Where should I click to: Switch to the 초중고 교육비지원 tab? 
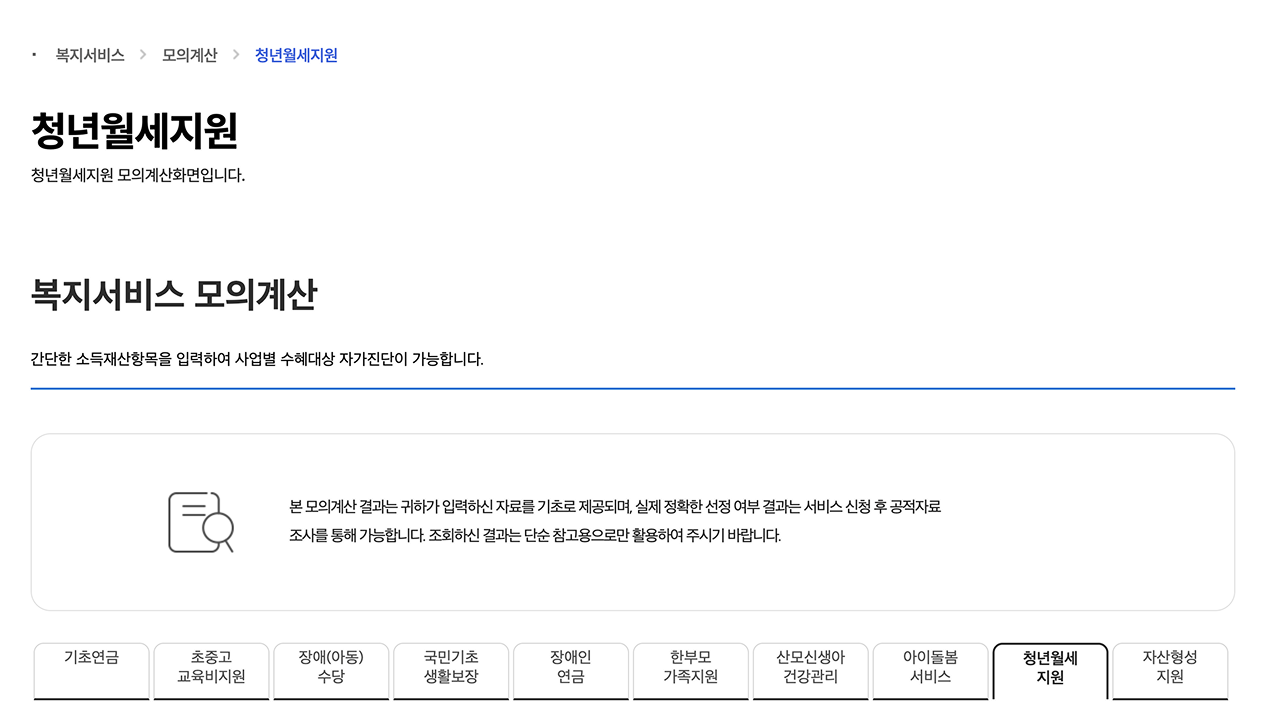point(211,671)
